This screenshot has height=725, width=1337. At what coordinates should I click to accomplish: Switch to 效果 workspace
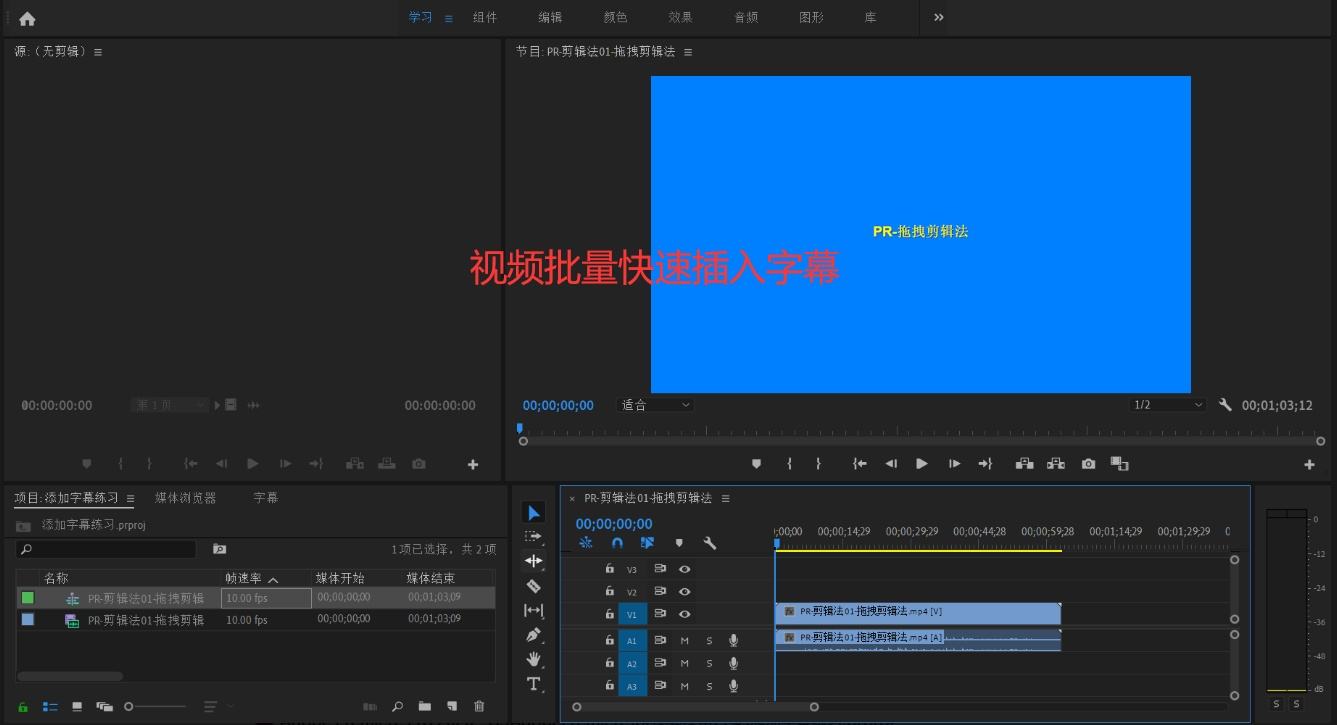pos(681,17)
